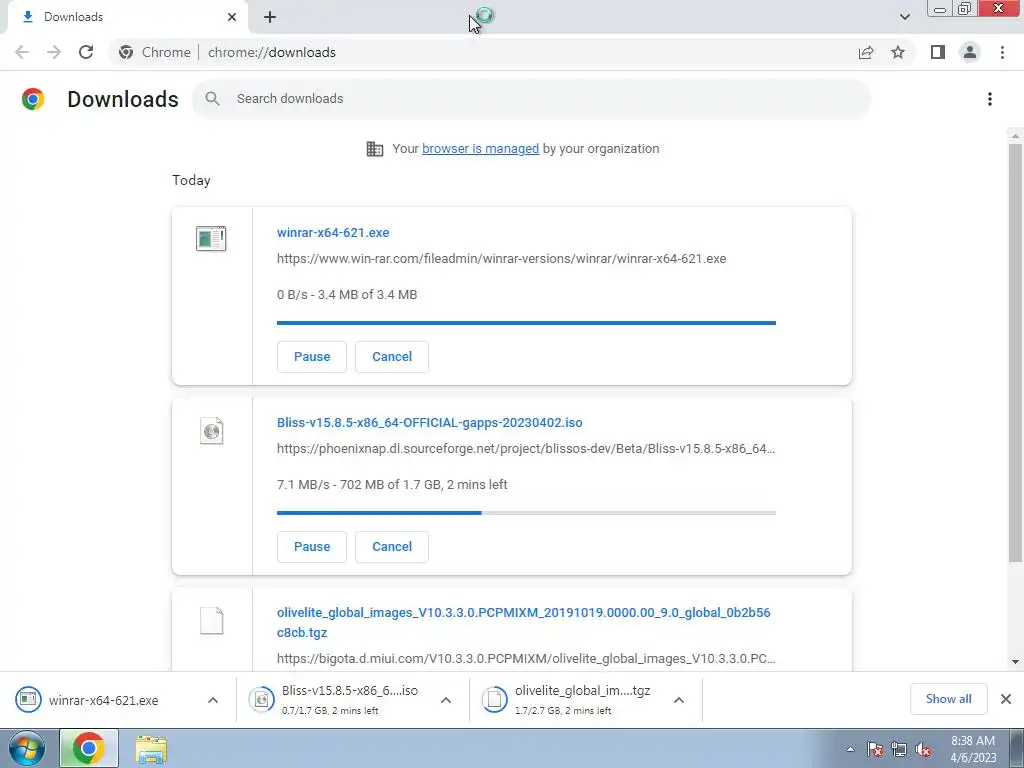Select the Downloads tab

pos(127,17)
